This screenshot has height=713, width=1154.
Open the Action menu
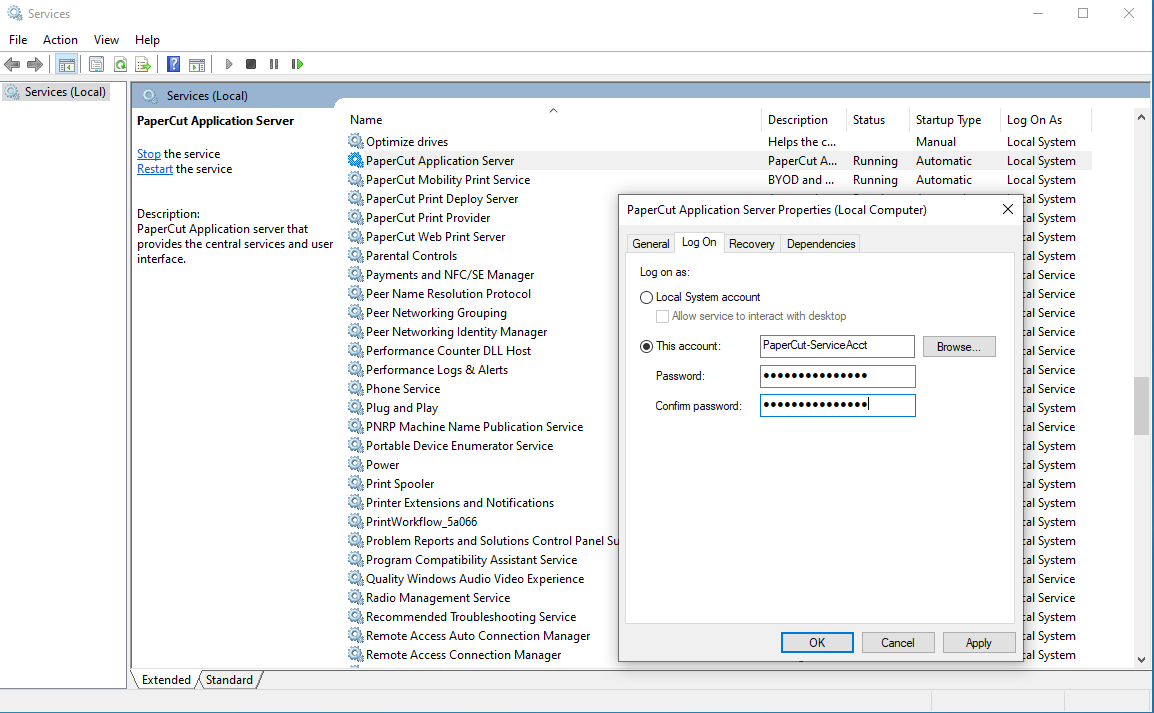pos(60,40)
